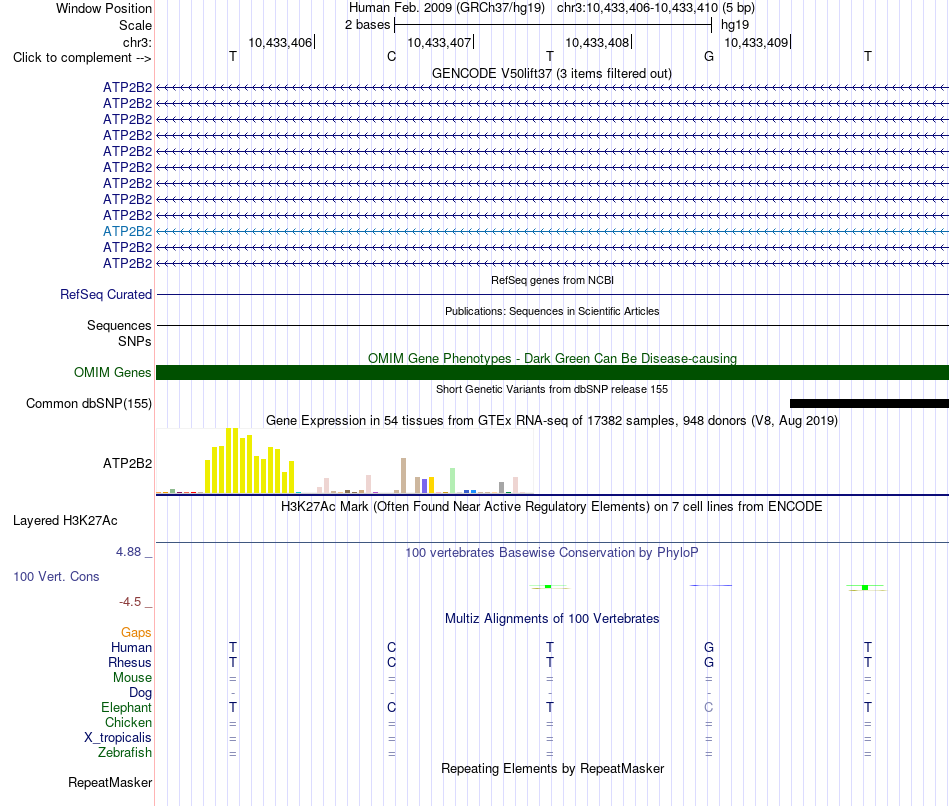Click the tall brown bar in the GTEx chart
The width and height of the screenshot is (950, 806).
coord(404,476)
